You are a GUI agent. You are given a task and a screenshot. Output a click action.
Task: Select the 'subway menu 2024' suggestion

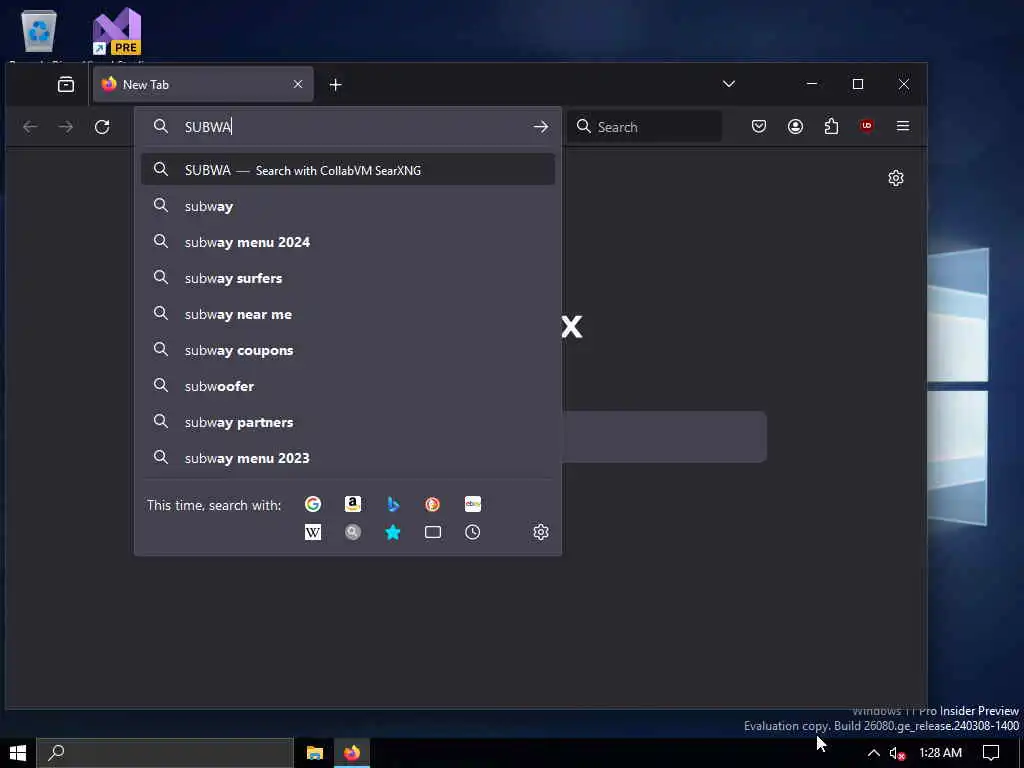click(348, 242)
